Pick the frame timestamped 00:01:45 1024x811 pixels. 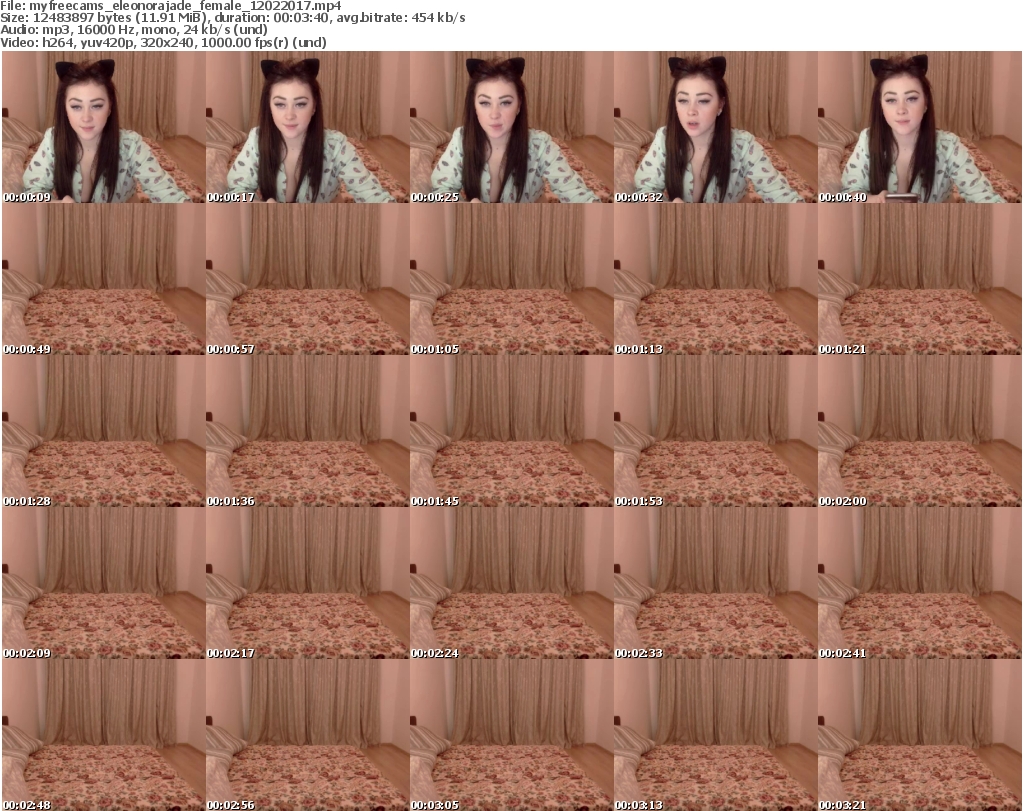point(511,432)
